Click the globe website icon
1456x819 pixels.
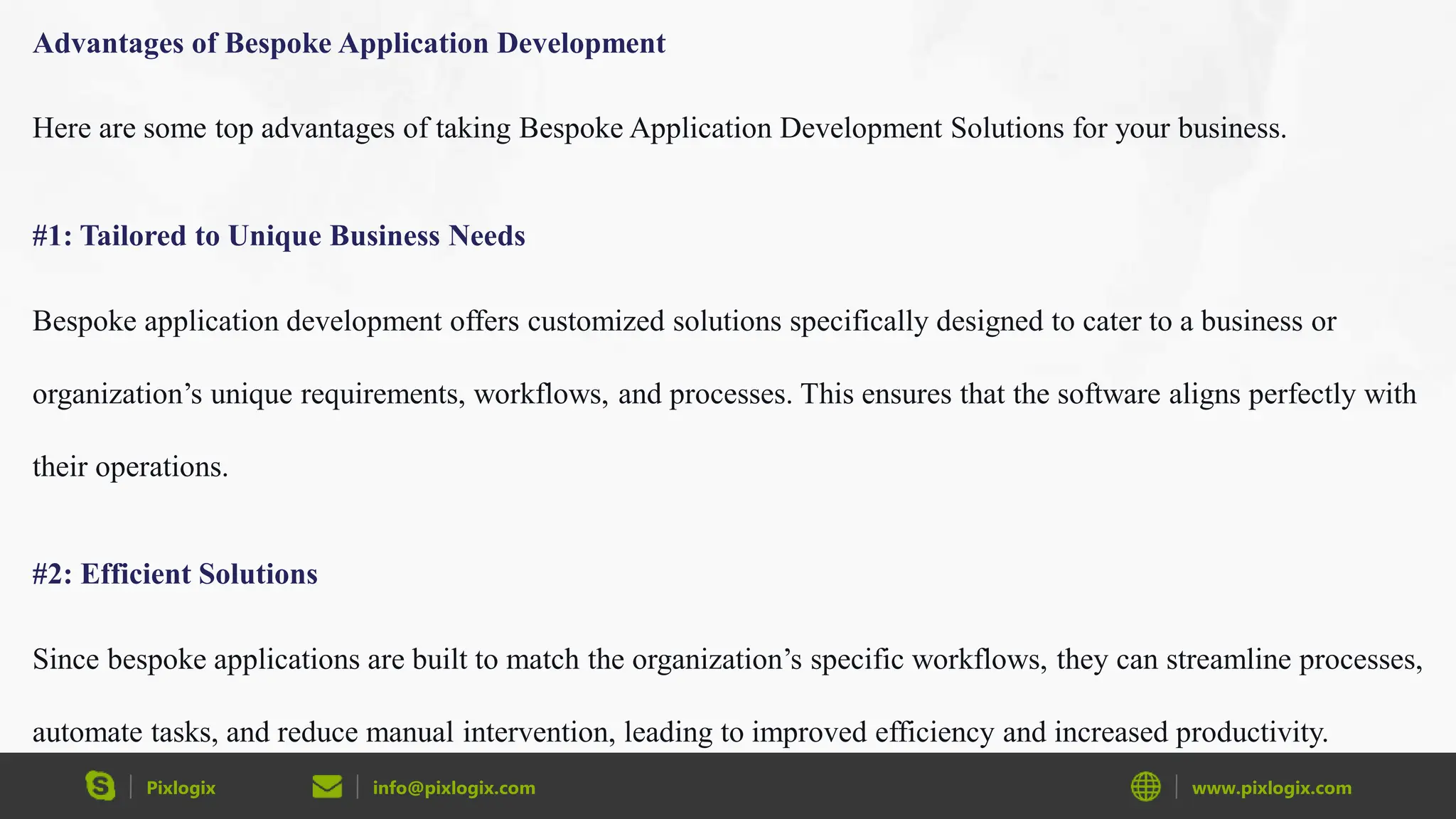pos(1145,787)
